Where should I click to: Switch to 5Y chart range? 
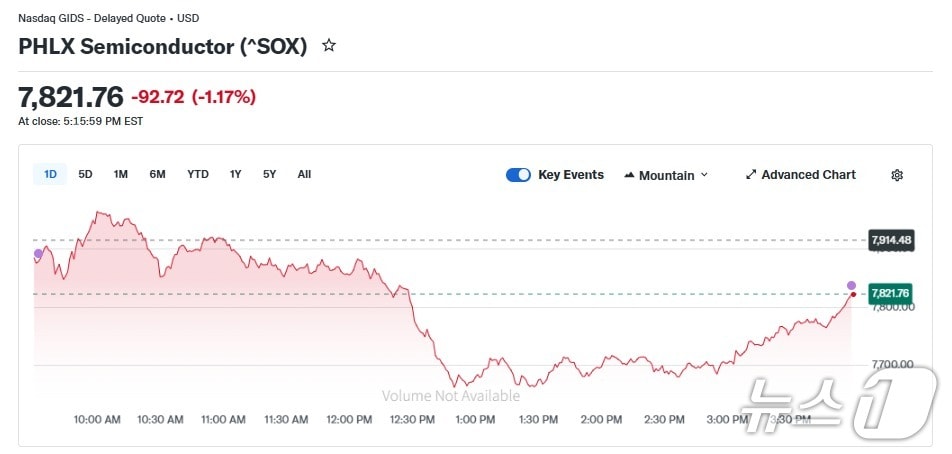(269, 174)
